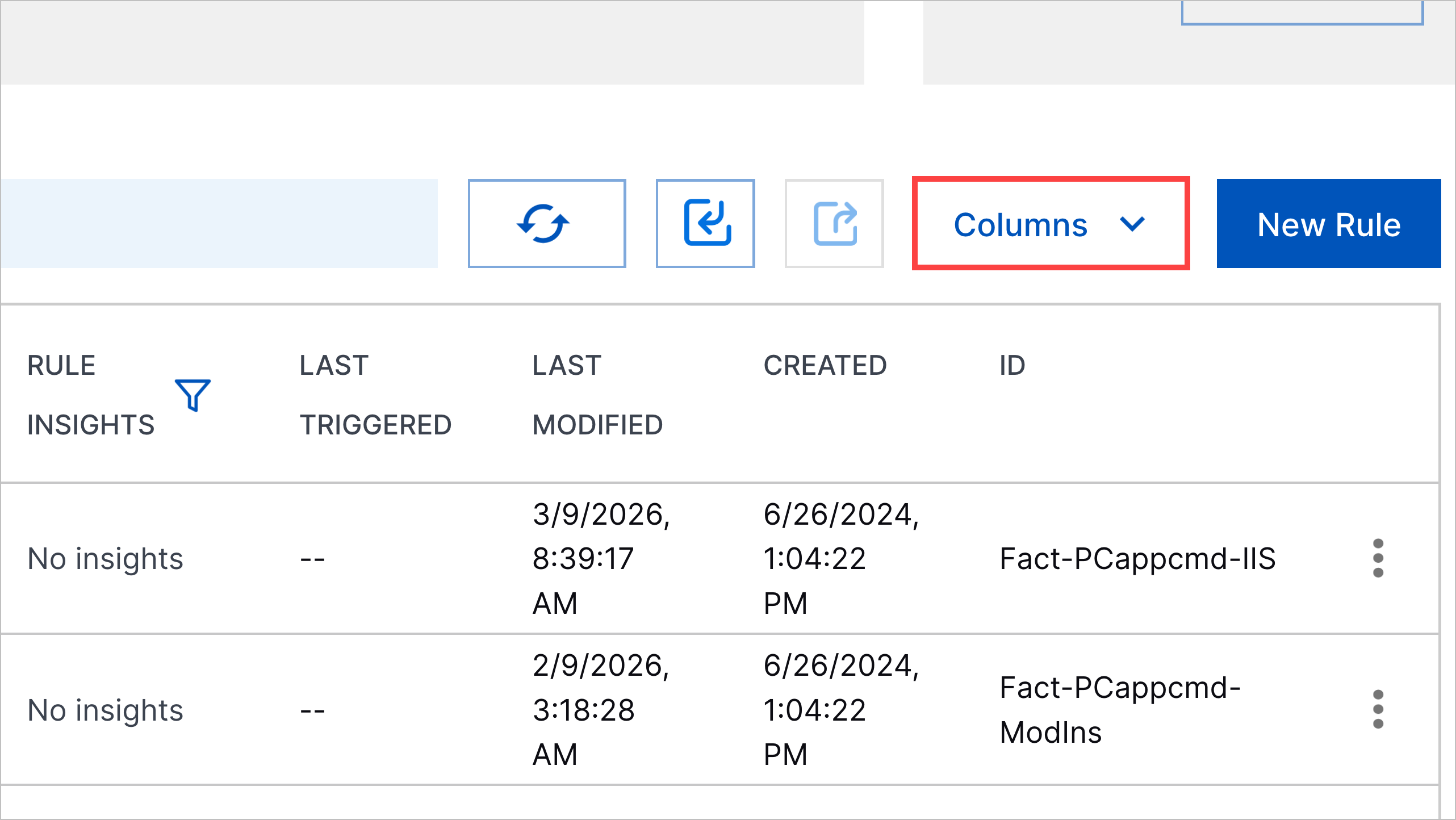Click the highlighted search area left of refresh

click(219, 223)
